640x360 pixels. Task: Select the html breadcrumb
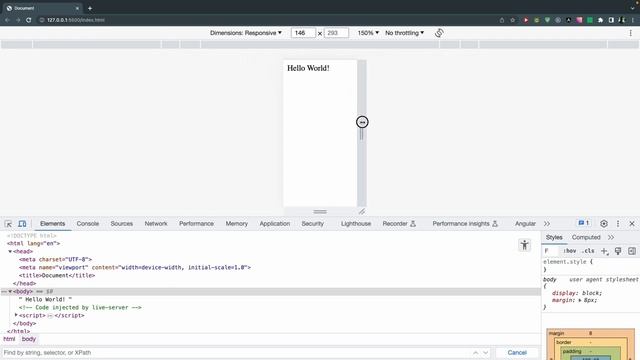[9, 339]
